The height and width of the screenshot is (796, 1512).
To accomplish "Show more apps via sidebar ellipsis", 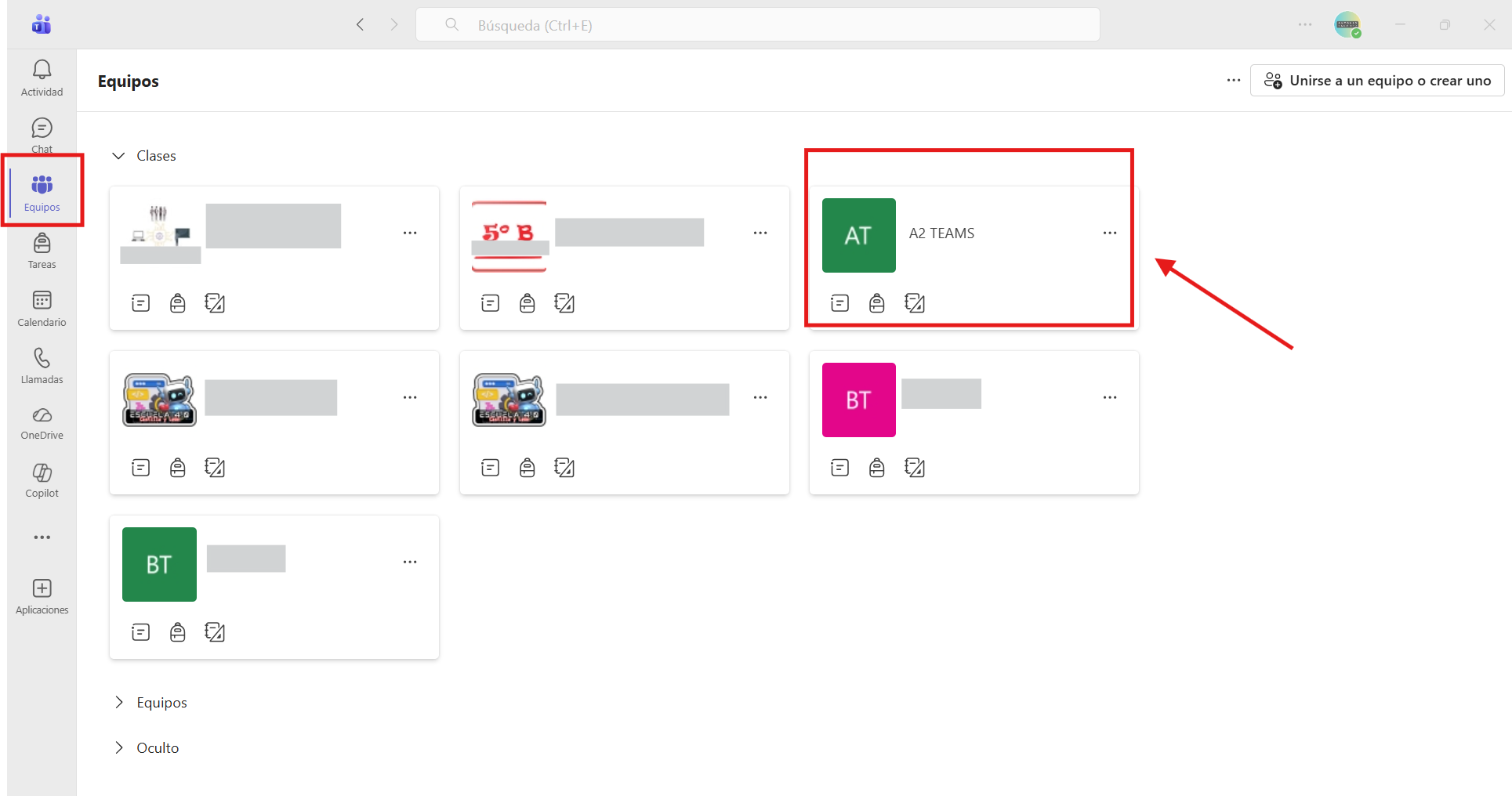I will tap(42, 537).
